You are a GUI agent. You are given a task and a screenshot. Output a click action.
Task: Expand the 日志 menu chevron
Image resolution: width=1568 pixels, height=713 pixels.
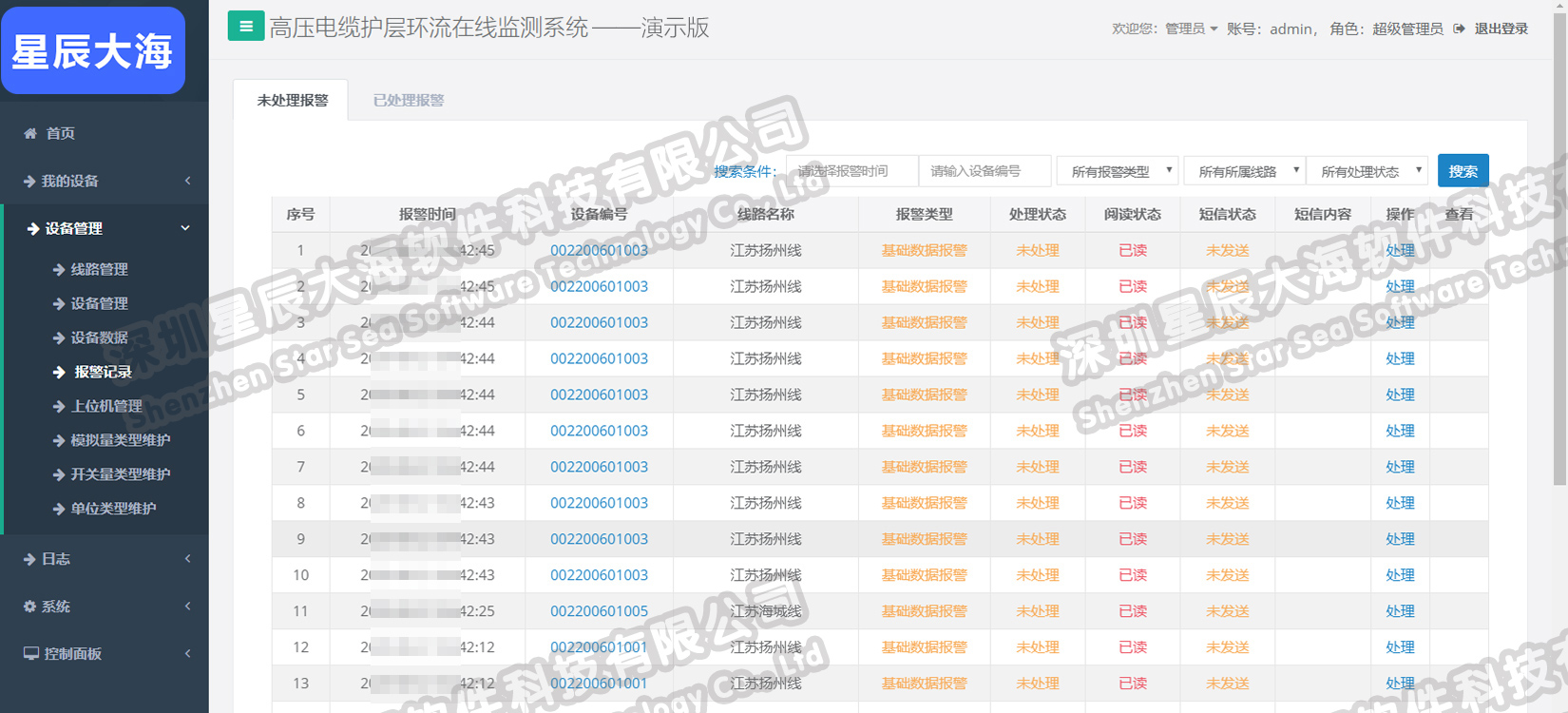click(x=187, y=559)
